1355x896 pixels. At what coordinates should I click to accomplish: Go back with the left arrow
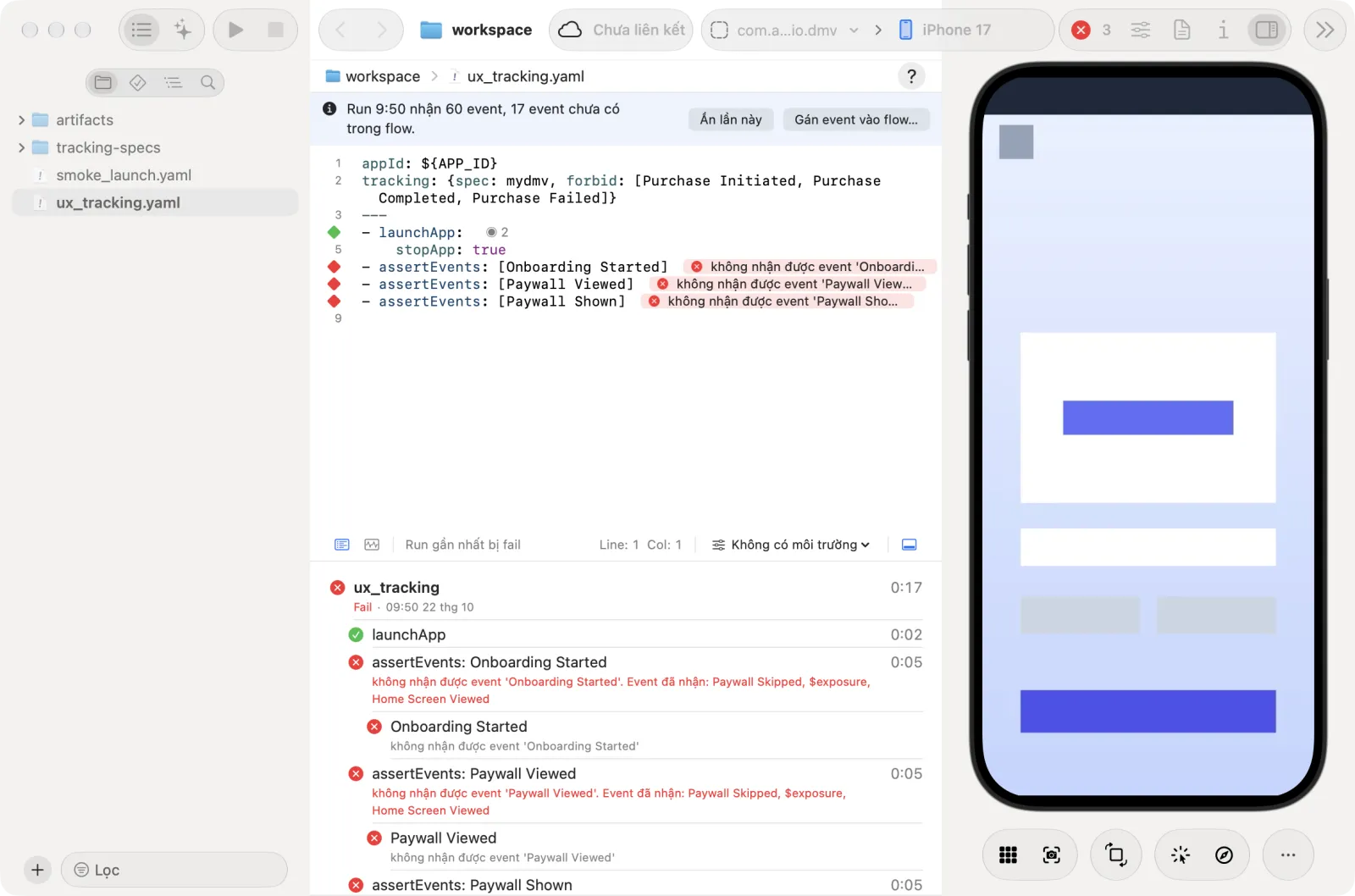pyautogui.click(x=340, y=30)
